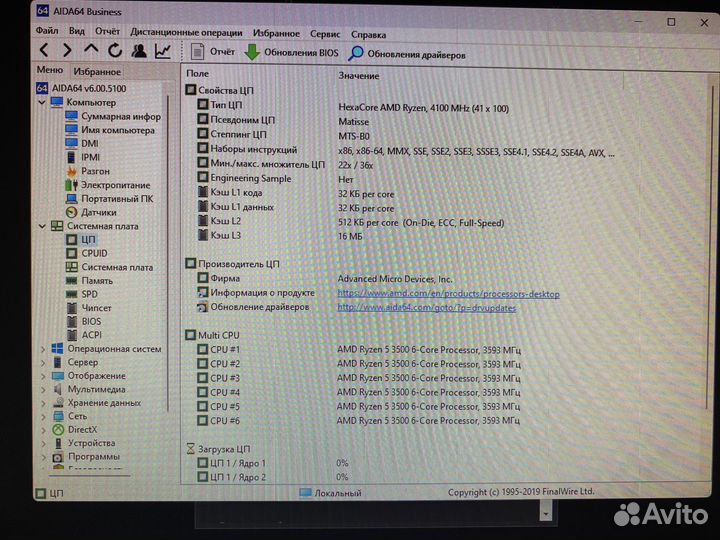Image resolution: width=720 pixels, height=540 pixels.
Task: Expand the Сеть tree node
Action: tap(43, 416)
